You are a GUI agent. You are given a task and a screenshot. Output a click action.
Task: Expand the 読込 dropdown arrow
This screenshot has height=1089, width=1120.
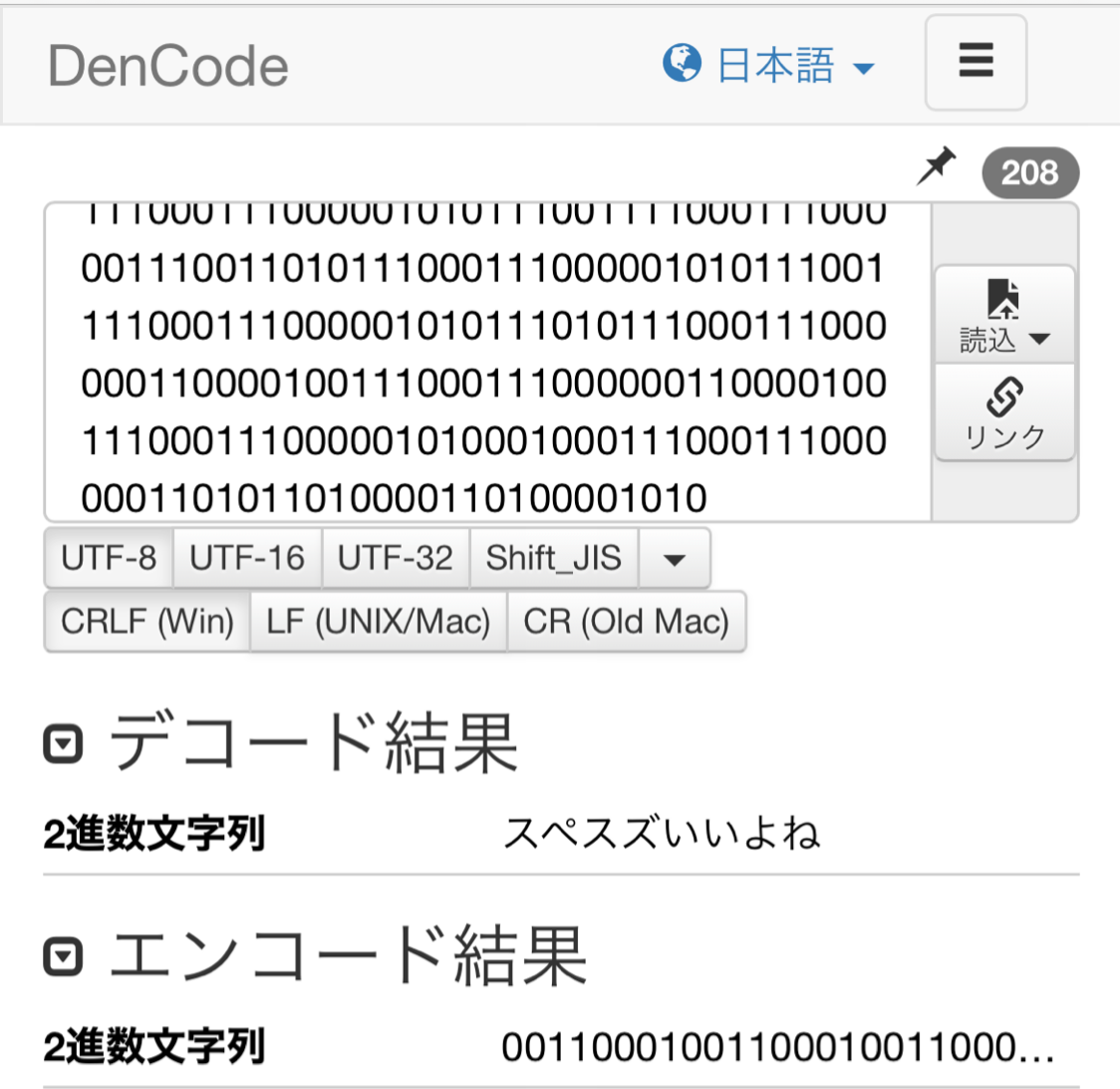click(x=1039, y=340)
